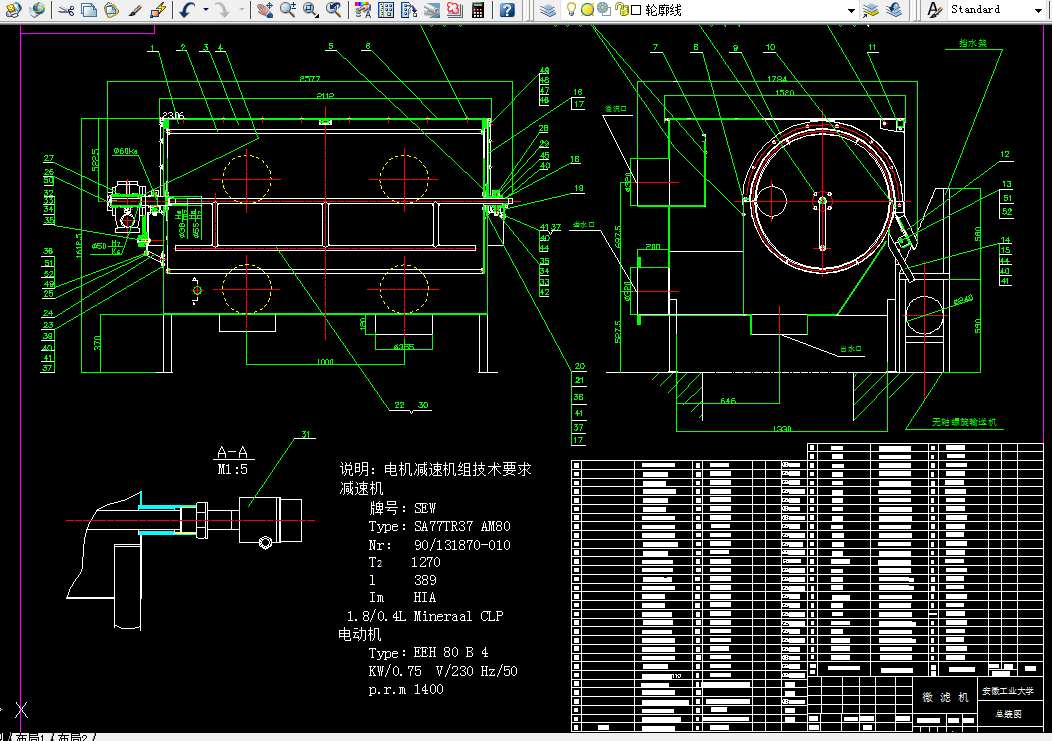
Task: Toggle layer on/off light bulb
Action: 571,9
